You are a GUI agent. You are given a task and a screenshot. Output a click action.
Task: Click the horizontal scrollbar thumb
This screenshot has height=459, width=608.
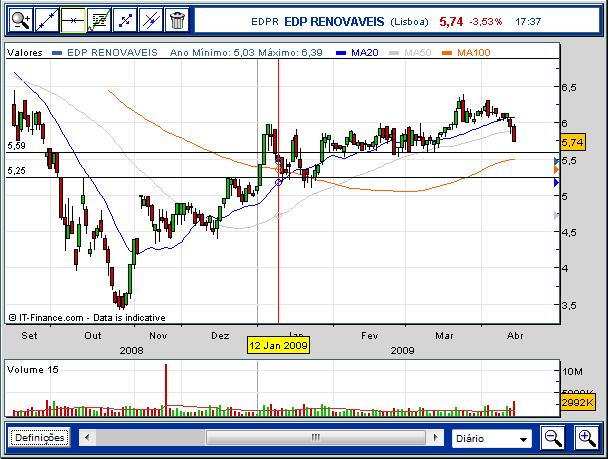click(x=316, y=438)
